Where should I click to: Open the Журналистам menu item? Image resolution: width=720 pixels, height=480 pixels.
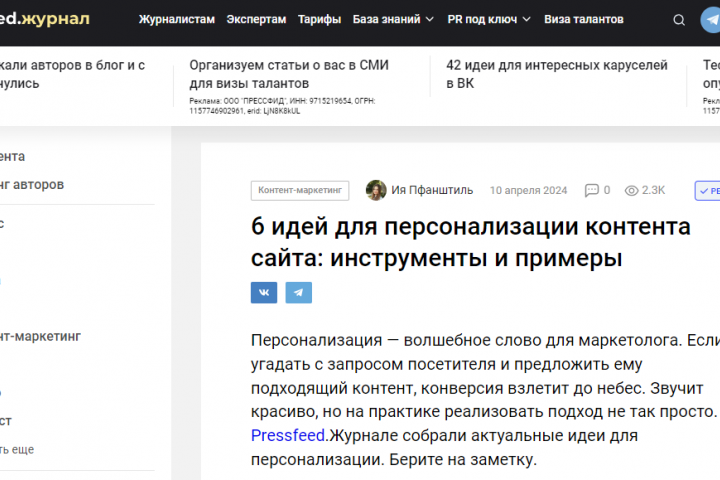(177, 19)
